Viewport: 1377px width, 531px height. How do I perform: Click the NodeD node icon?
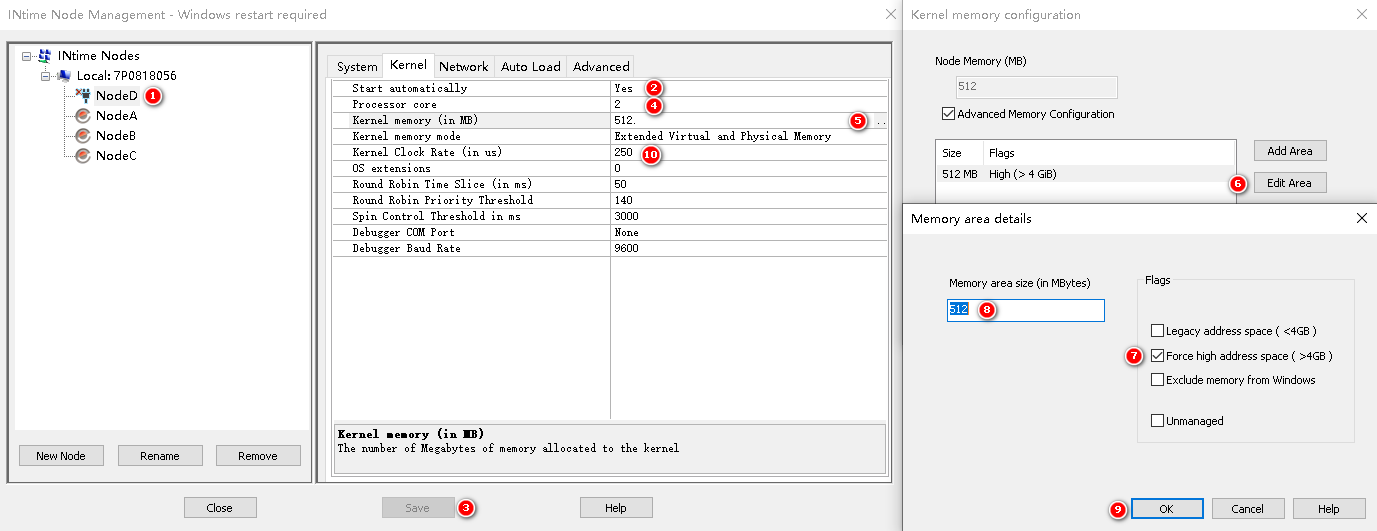(83, 95)
